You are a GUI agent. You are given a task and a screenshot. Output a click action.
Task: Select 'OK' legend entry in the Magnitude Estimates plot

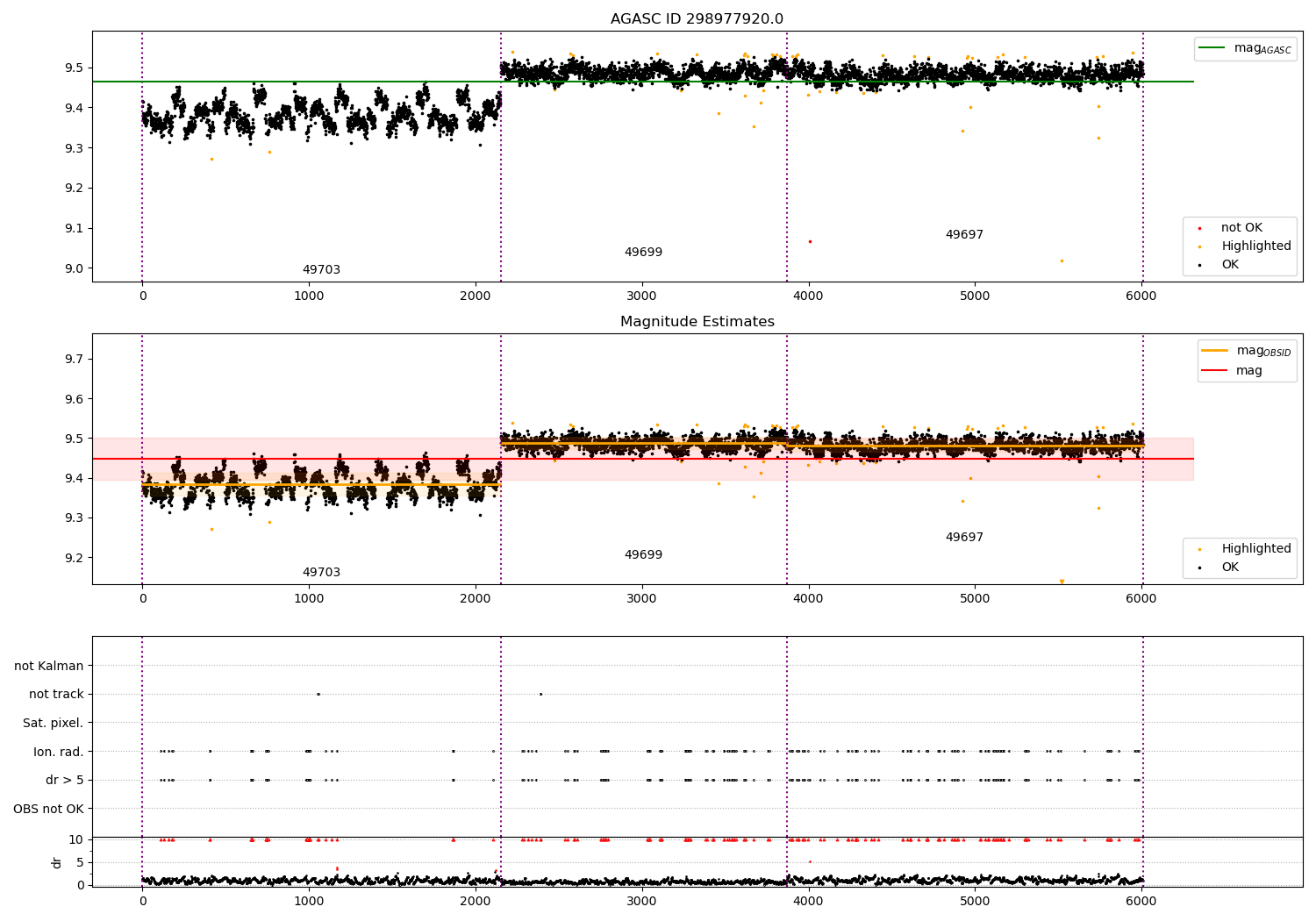coord(1230,568)
